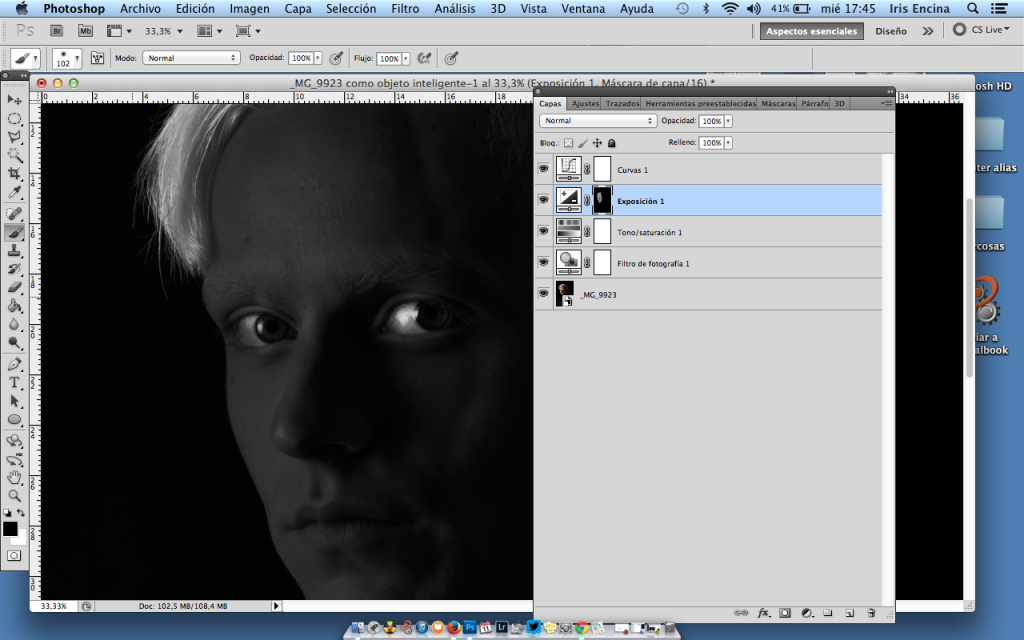Select the Crop tool in toolbox
Screen dimensions: 1024x640
[x=15, y=173]
